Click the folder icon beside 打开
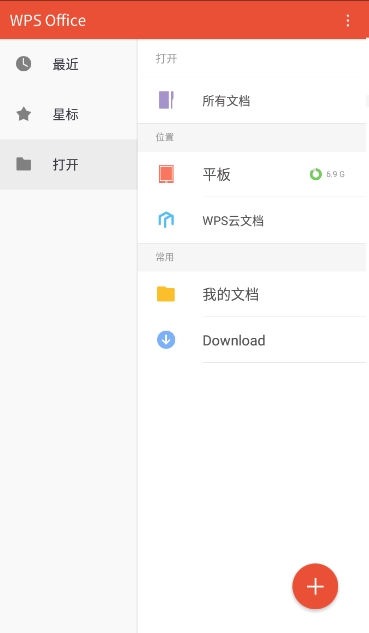The height and width of the screenshot is (633, 369). point(23,164)
